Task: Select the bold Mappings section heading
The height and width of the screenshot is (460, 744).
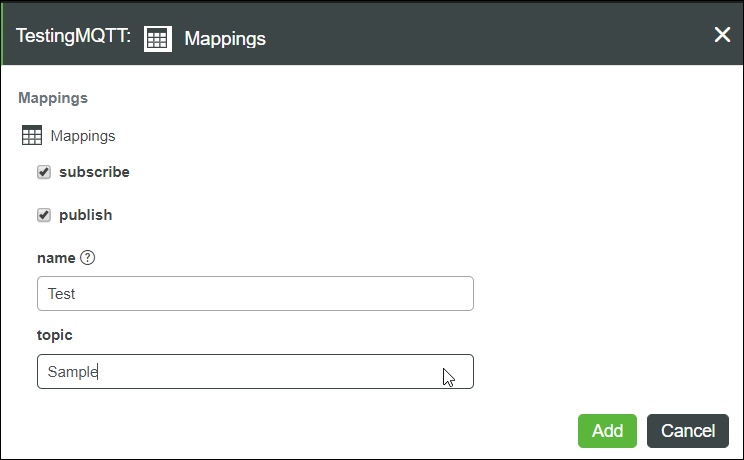Action: [53, 98]
